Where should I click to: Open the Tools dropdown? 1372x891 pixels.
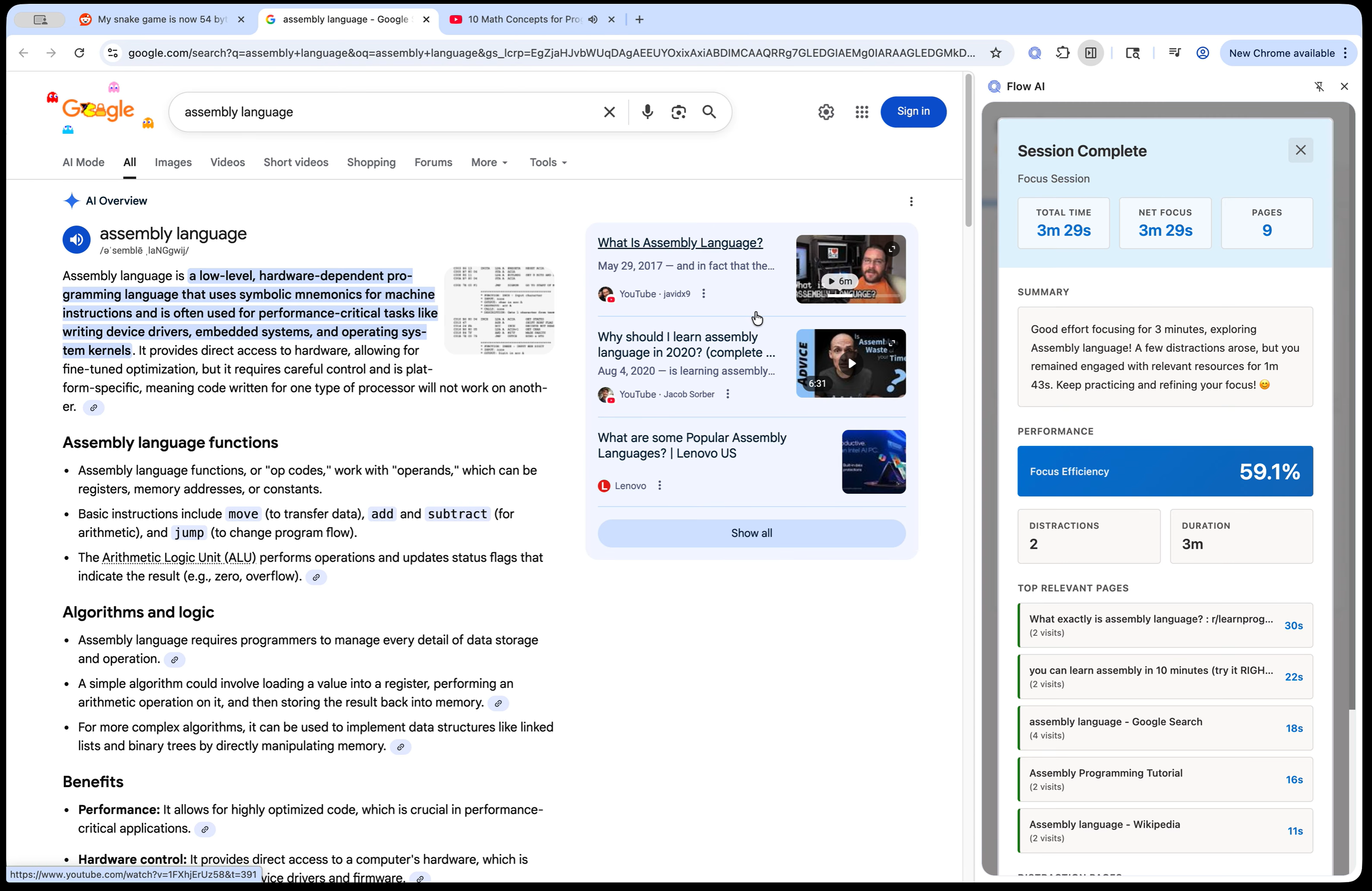point(548,163)
